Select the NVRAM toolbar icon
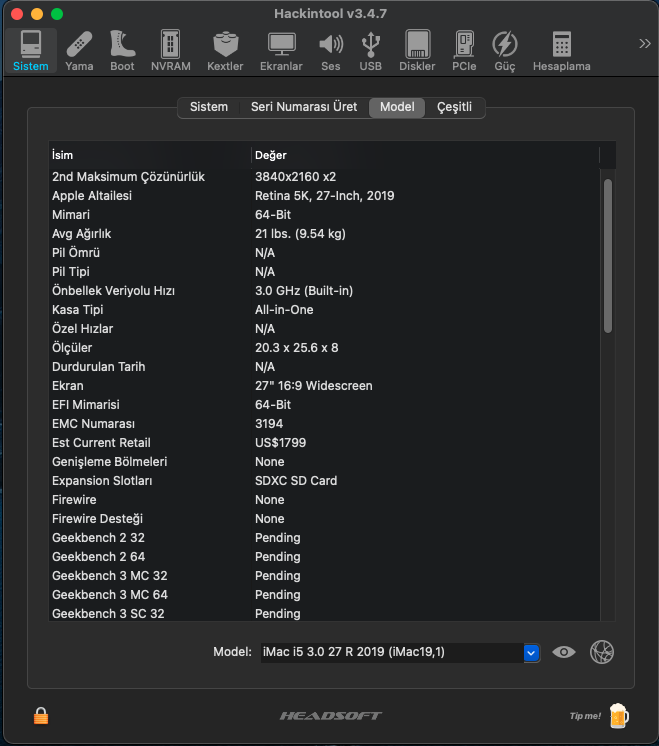659x746 pixels. 171,50
